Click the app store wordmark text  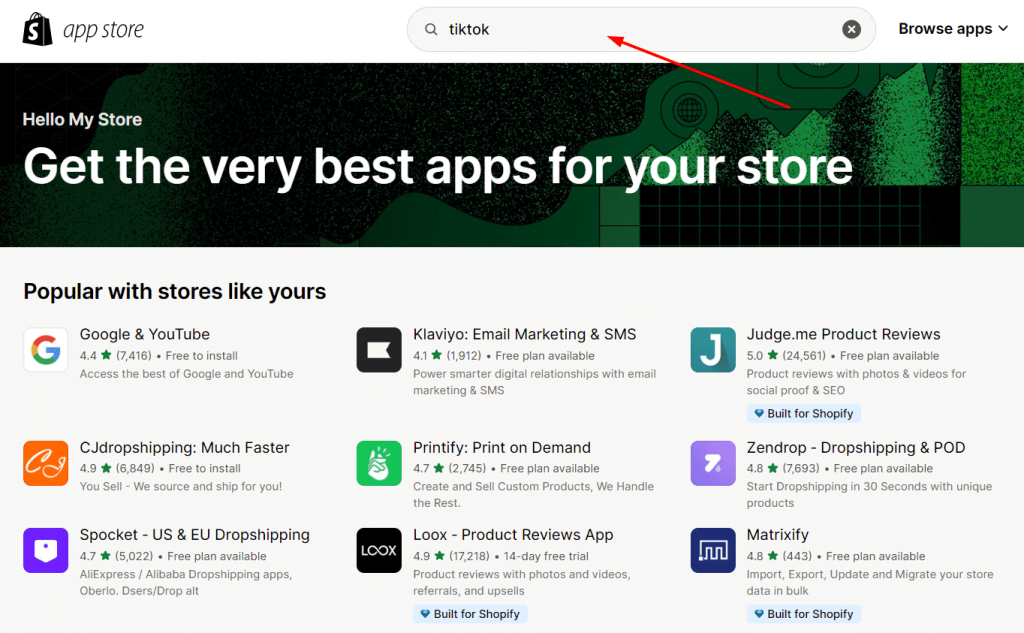pyautogui.click(x=103, y=29)
